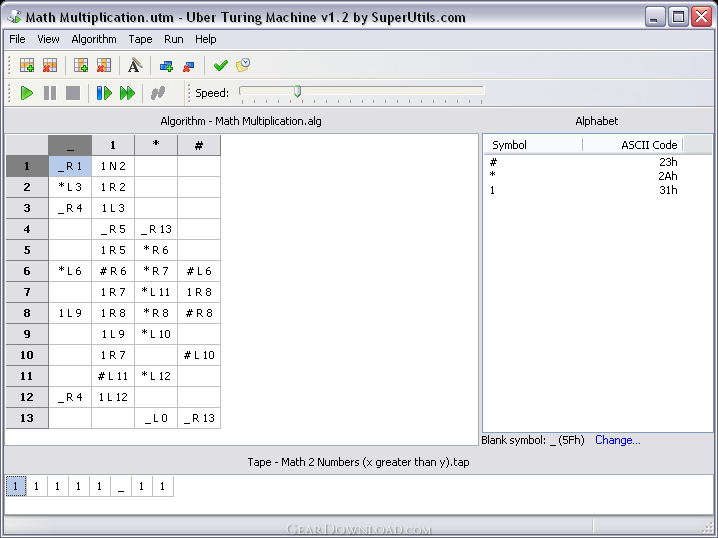Viewport: 718px width, 538px height.
Task: Select the first highlighted tape cell
Action: [x=16, y=486]
